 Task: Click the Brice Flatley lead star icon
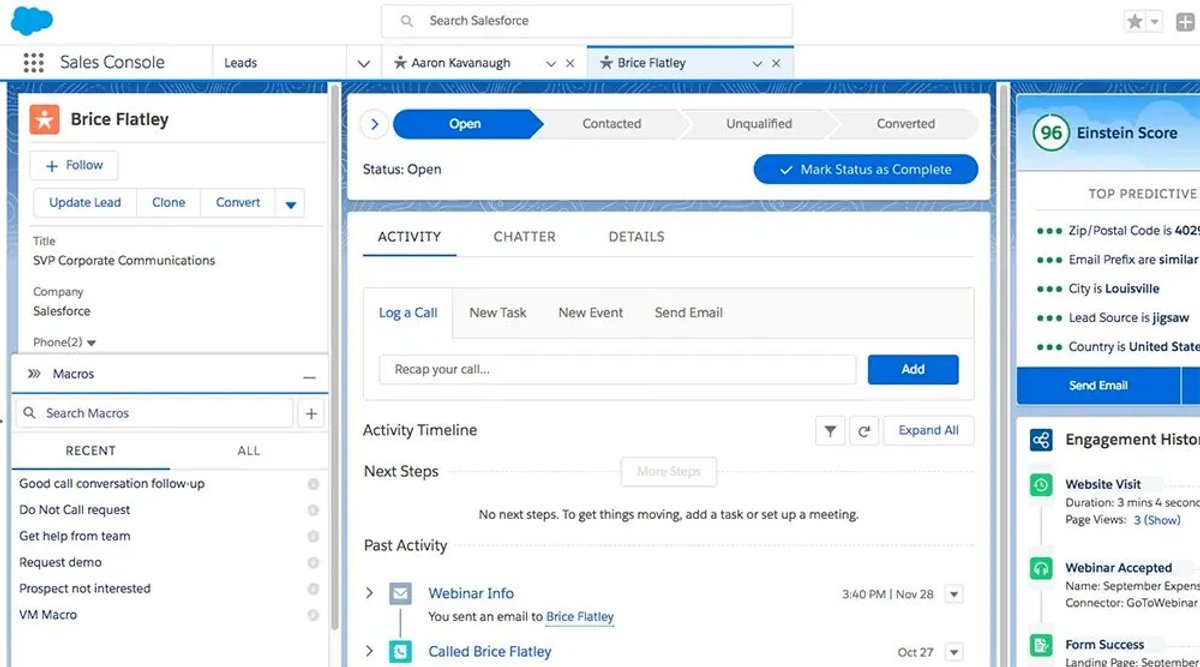pos(44,119)
